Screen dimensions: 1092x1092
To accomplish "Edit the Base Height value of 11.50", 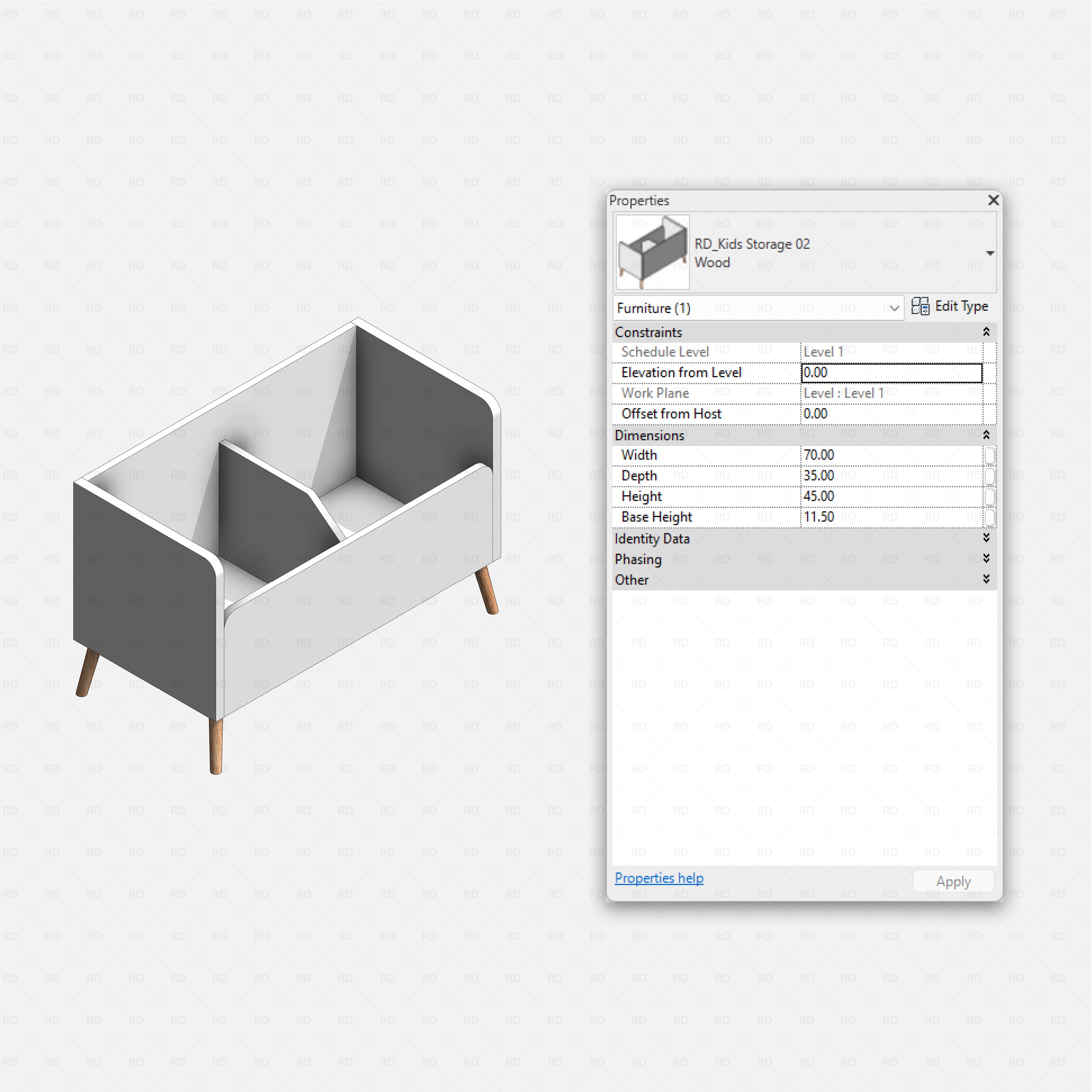I will 882,517.
